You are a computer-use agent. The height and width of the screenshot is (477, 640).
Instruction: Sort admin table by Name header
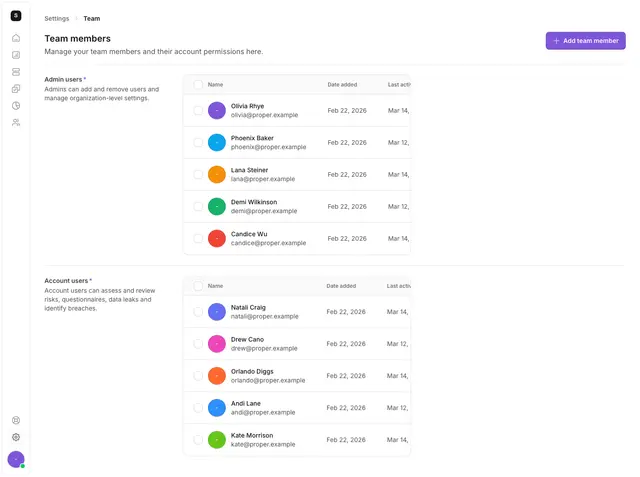[x=215, y=84]
